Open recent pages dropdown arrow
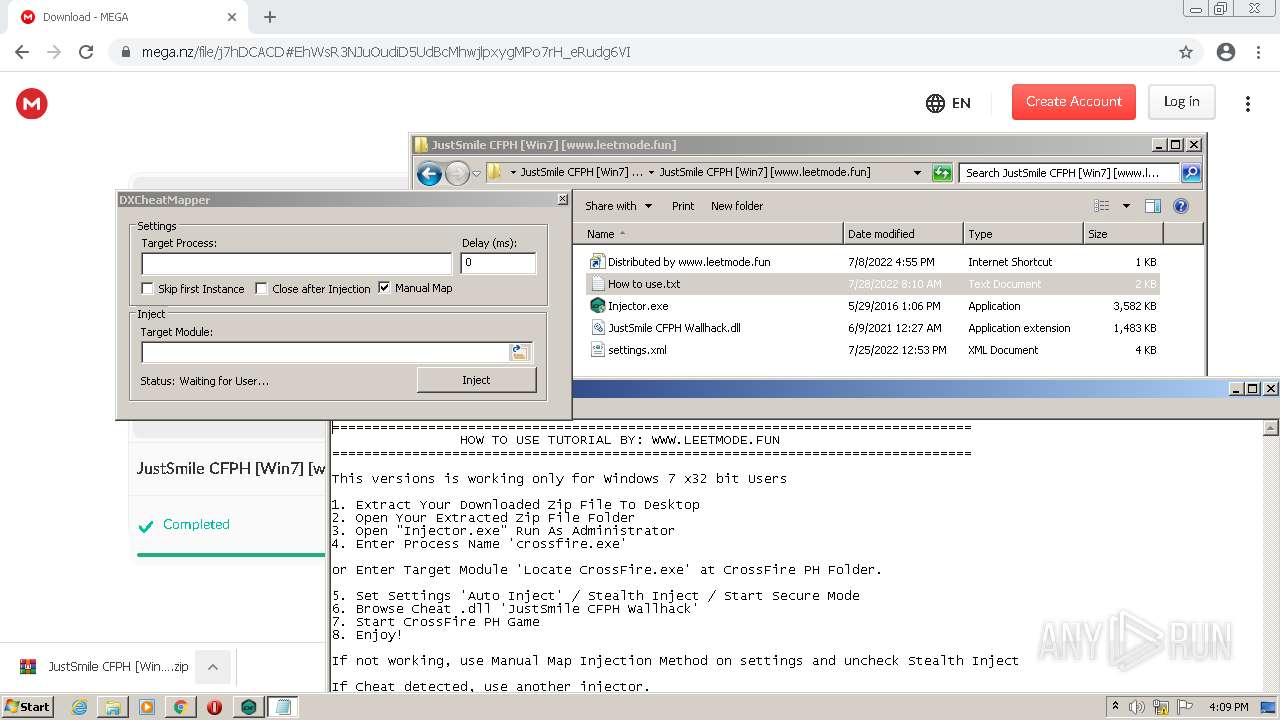1280x720 pixels. coord(477,174)
